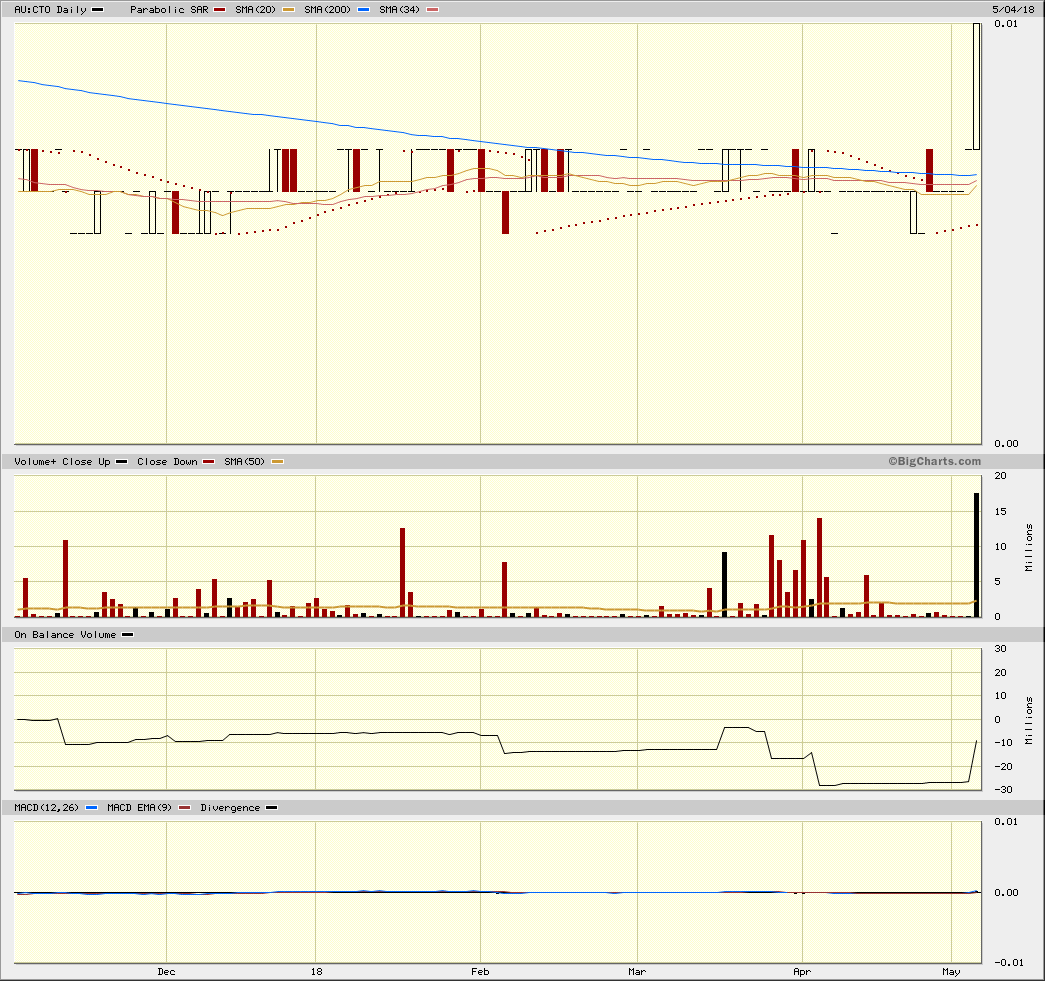Screen dimensions: 1045x981
Task: Click the BigCharts.com copyright text
Action: 934,461
